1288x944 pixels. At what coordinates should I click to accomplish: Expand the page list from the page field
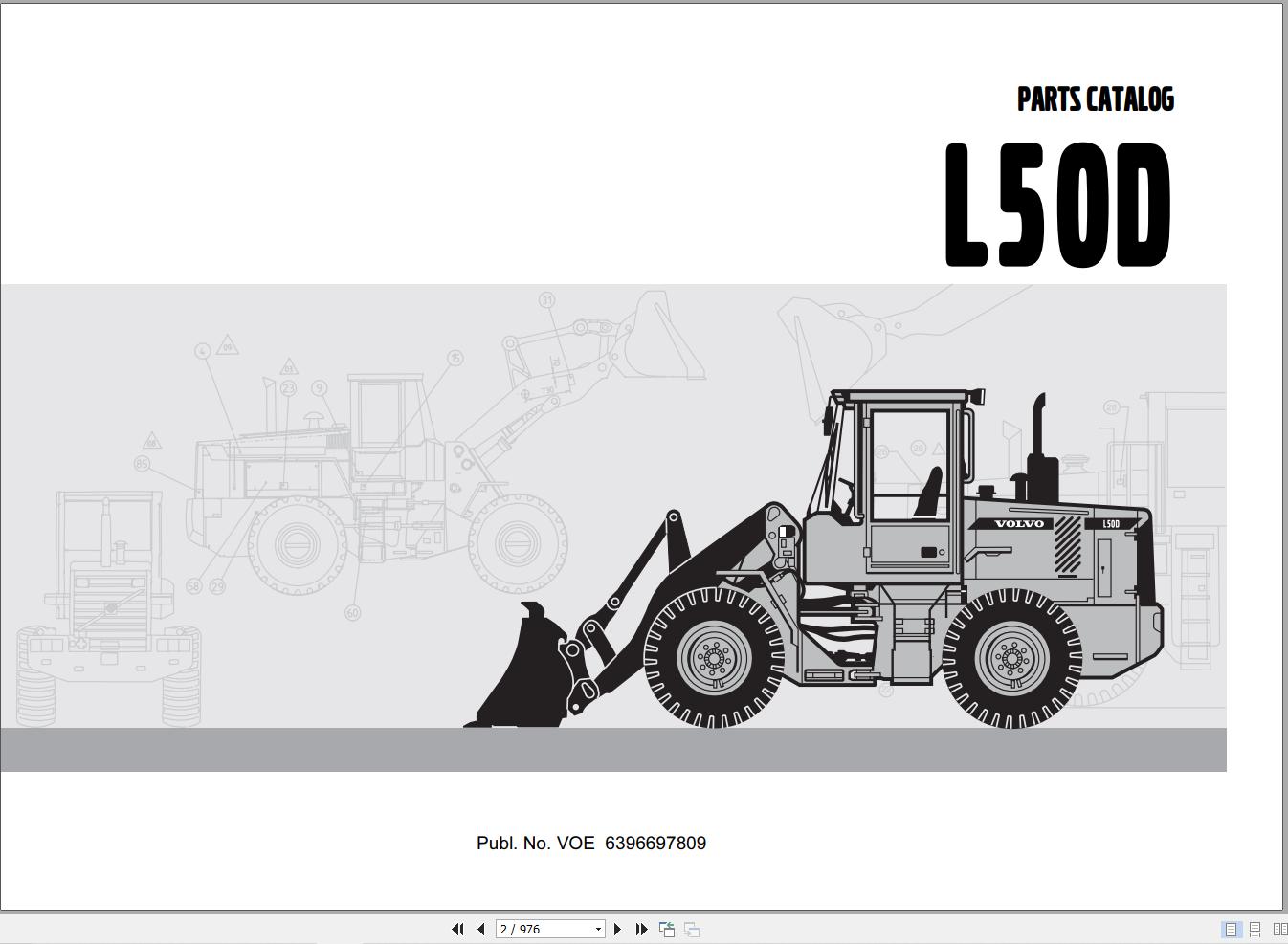tap(597, 929)
